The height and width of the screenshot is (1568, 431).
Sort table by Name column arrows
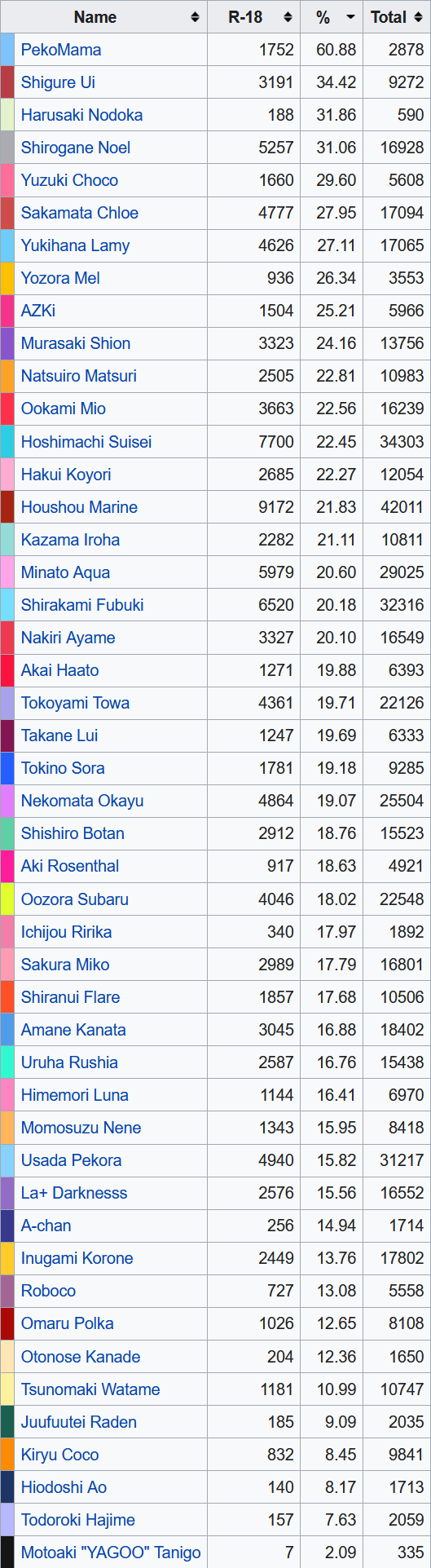196,17
